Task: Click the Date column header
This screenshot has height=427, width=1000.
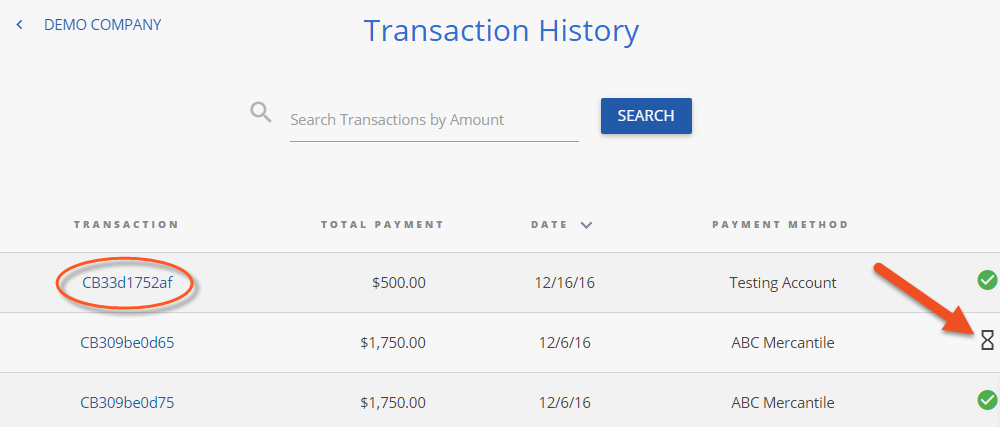Action: [x=549, y=225]
